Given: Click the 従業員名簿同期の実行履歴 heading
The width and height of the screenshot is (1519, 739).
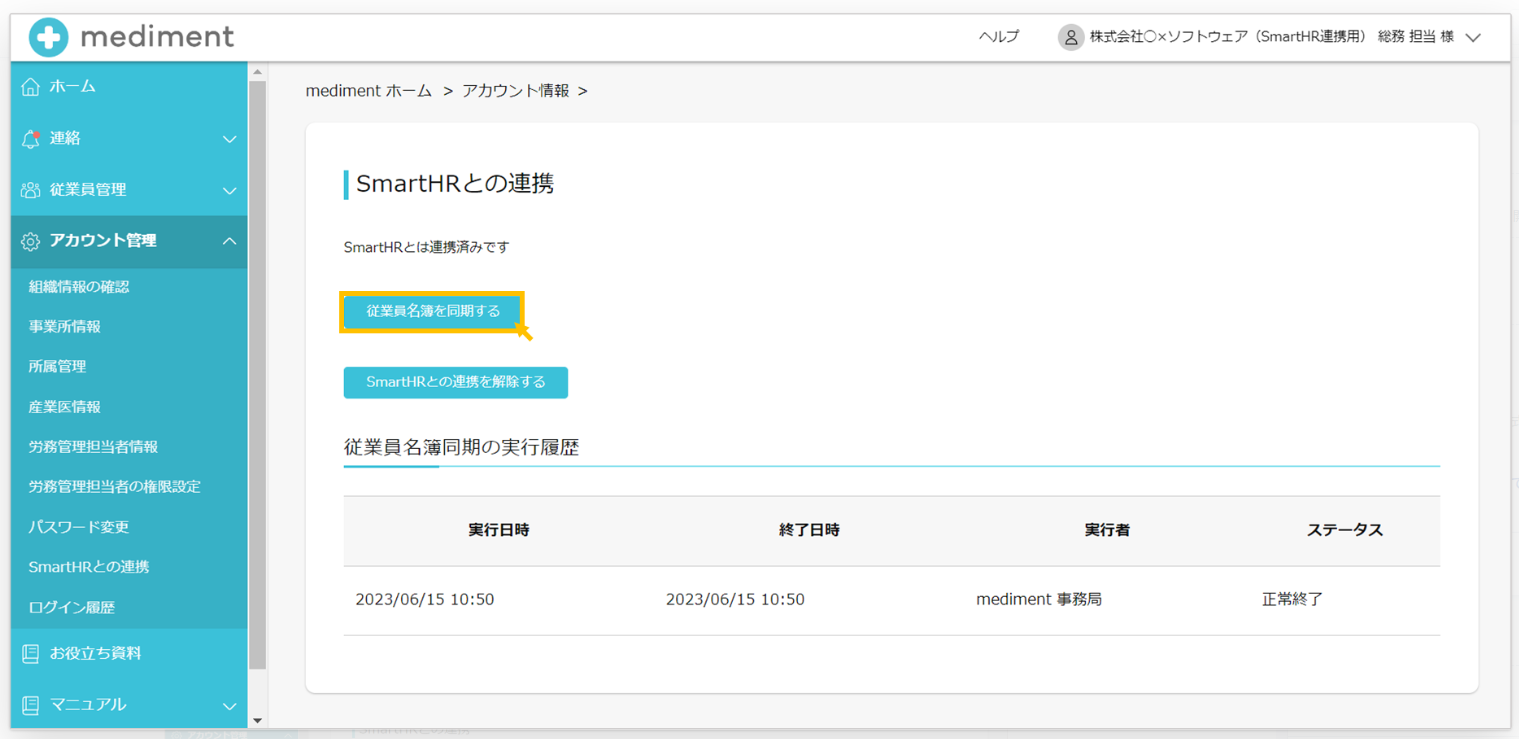Looking at the screenshot, I should [462, 448].
